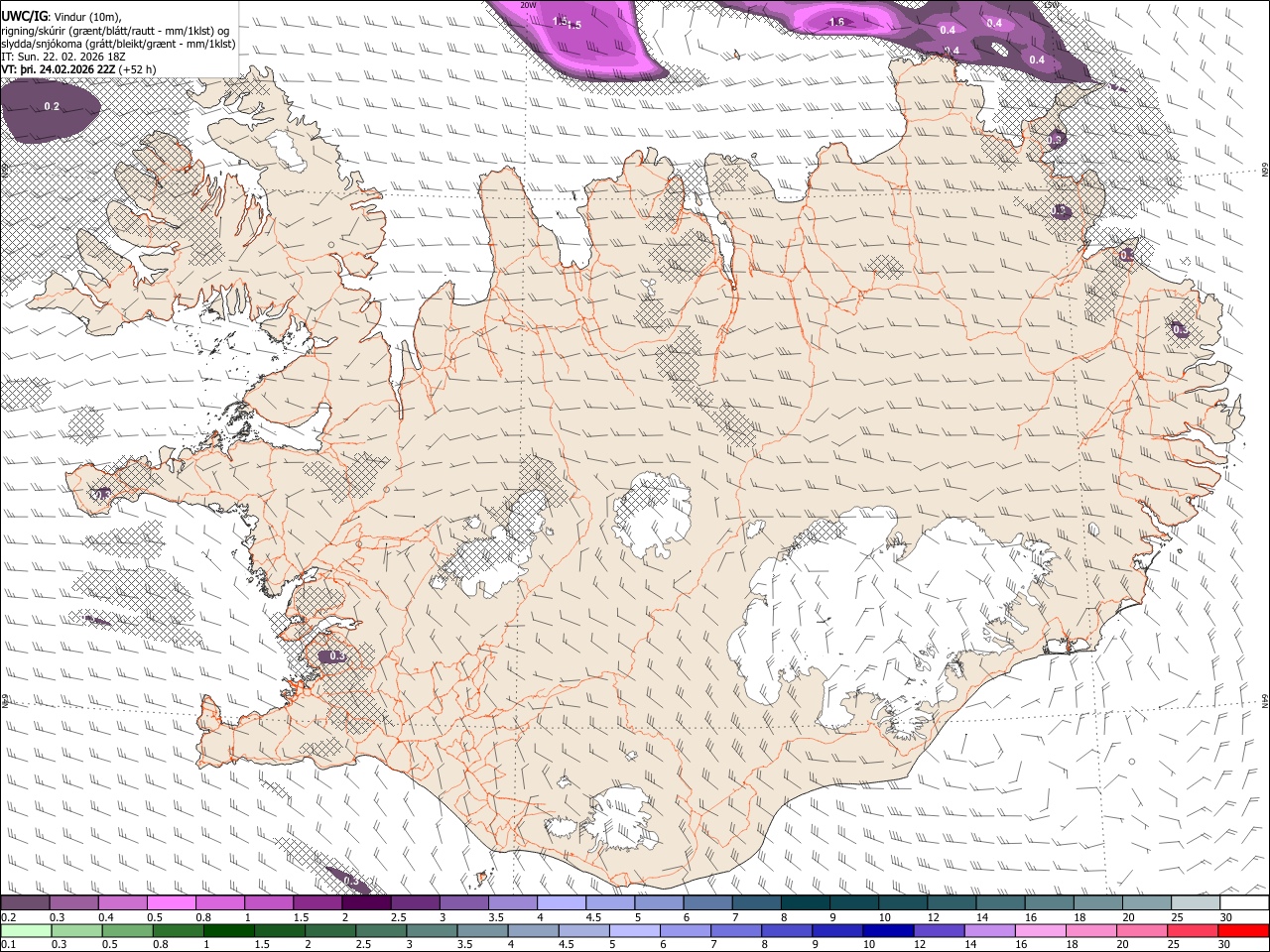
Task: Click the initial time 'IT: Sun. 22. 02. 2026 18Z'
Action: 63,57
